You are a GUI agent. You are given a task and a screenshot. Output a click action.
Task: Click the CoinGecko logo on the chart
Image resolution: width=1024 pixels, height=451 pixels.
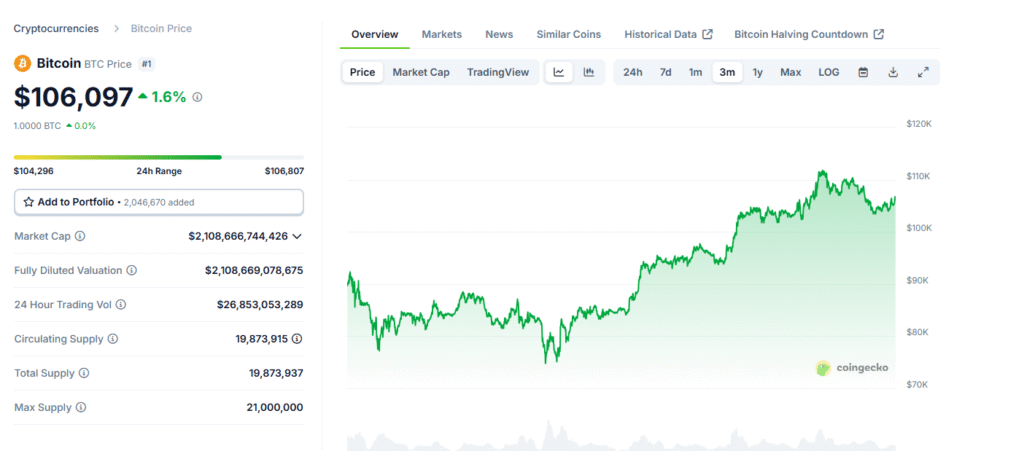852,368
